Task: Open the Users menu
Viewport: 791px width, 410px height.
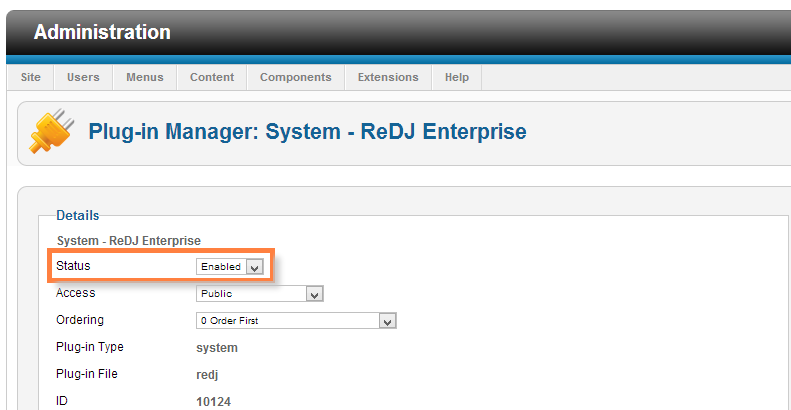Action: tap(83, 77)
